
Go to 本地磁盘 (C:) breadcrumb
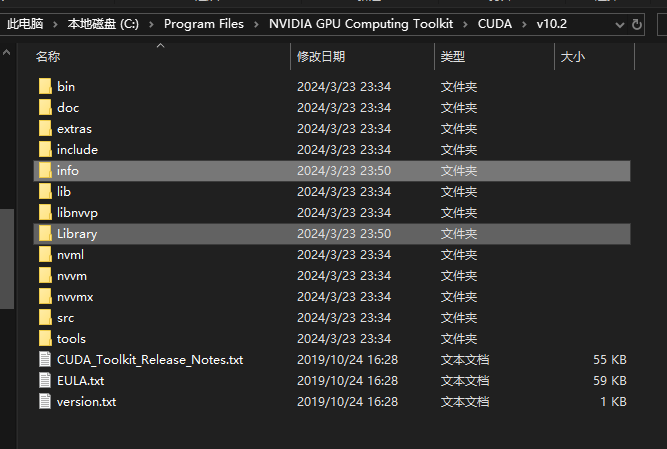click(x=103, y=24)
